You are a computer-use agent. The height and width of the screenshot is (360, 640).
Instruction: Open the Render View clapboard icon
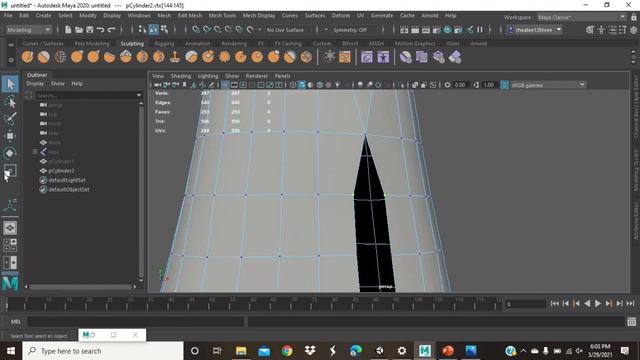tap(404, 30)
